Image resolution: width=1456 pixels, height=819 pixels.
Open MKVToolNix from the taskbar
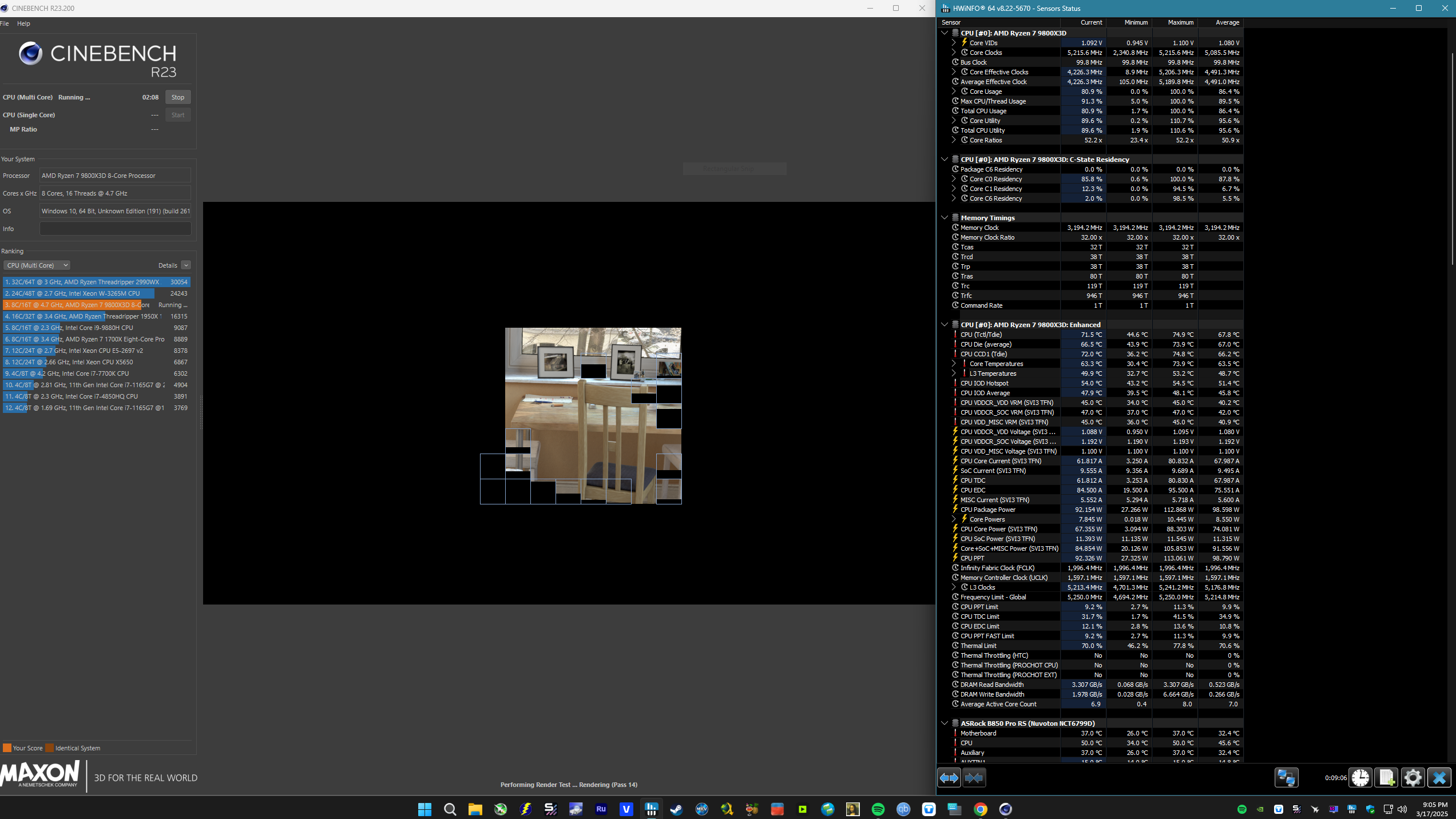click(x=701, y=809)
